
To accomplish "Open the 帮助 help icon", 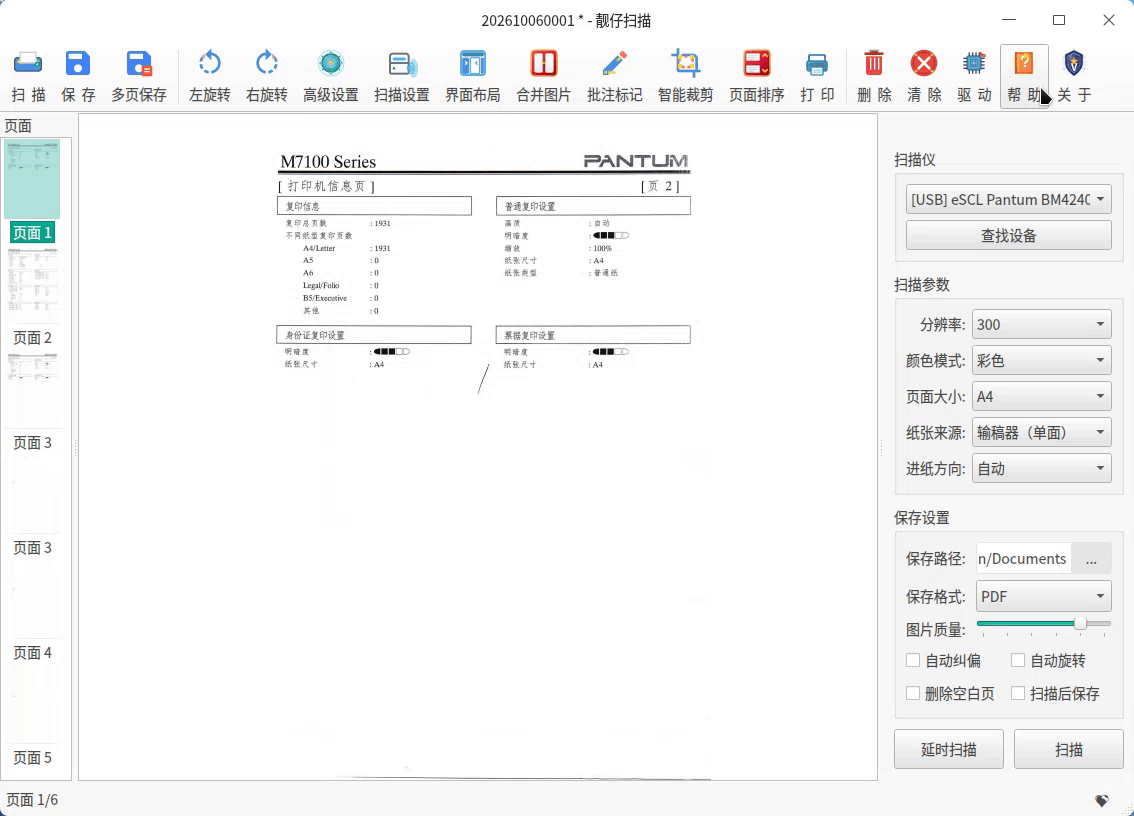I will 1024,76.
